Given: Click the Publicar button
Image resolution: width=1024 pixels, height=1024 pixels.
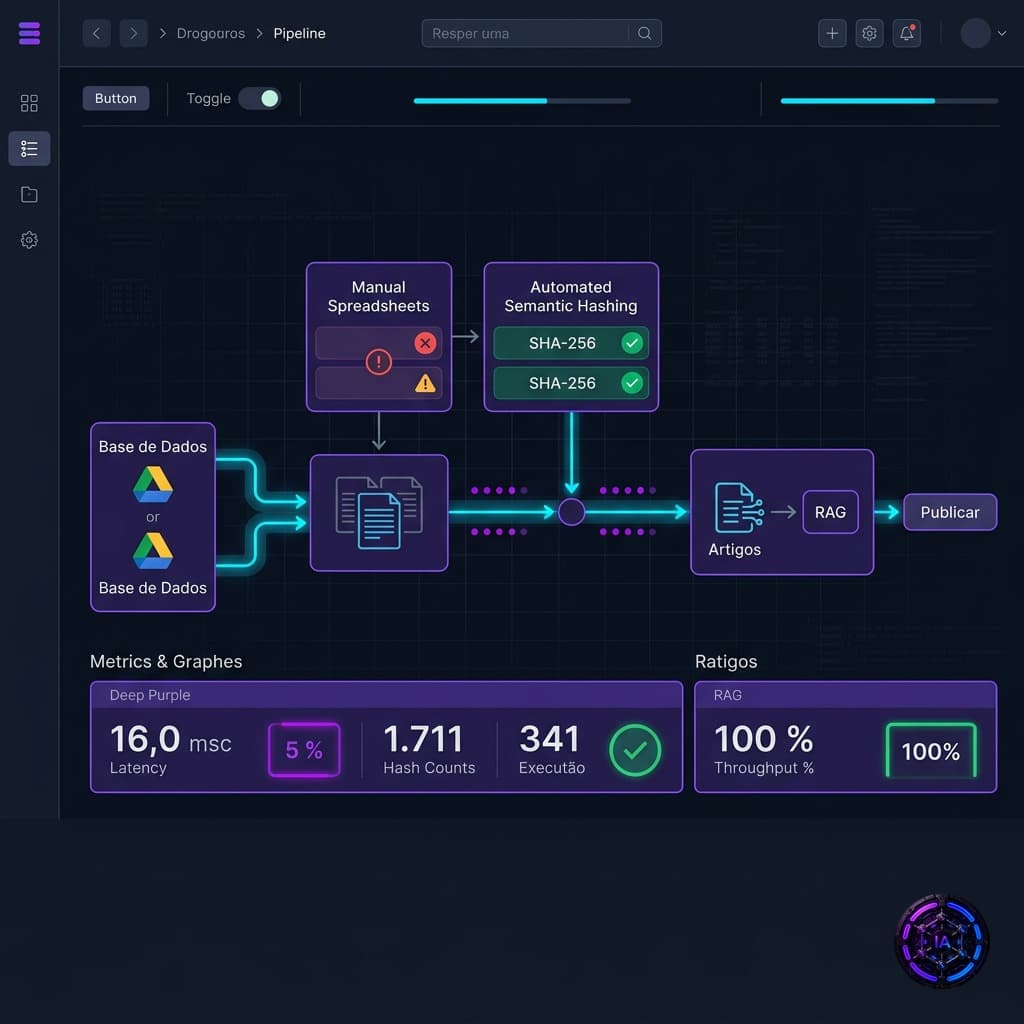Looking at the screenshot, I should [950, 512].
